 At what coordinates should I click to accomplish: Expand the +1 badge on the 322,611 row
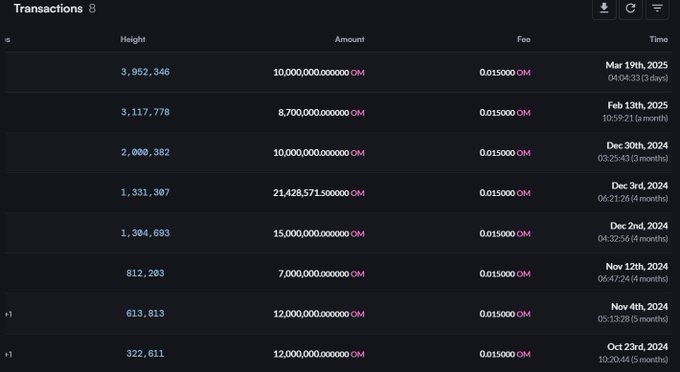pyautogui.click(x=9, y=354)
